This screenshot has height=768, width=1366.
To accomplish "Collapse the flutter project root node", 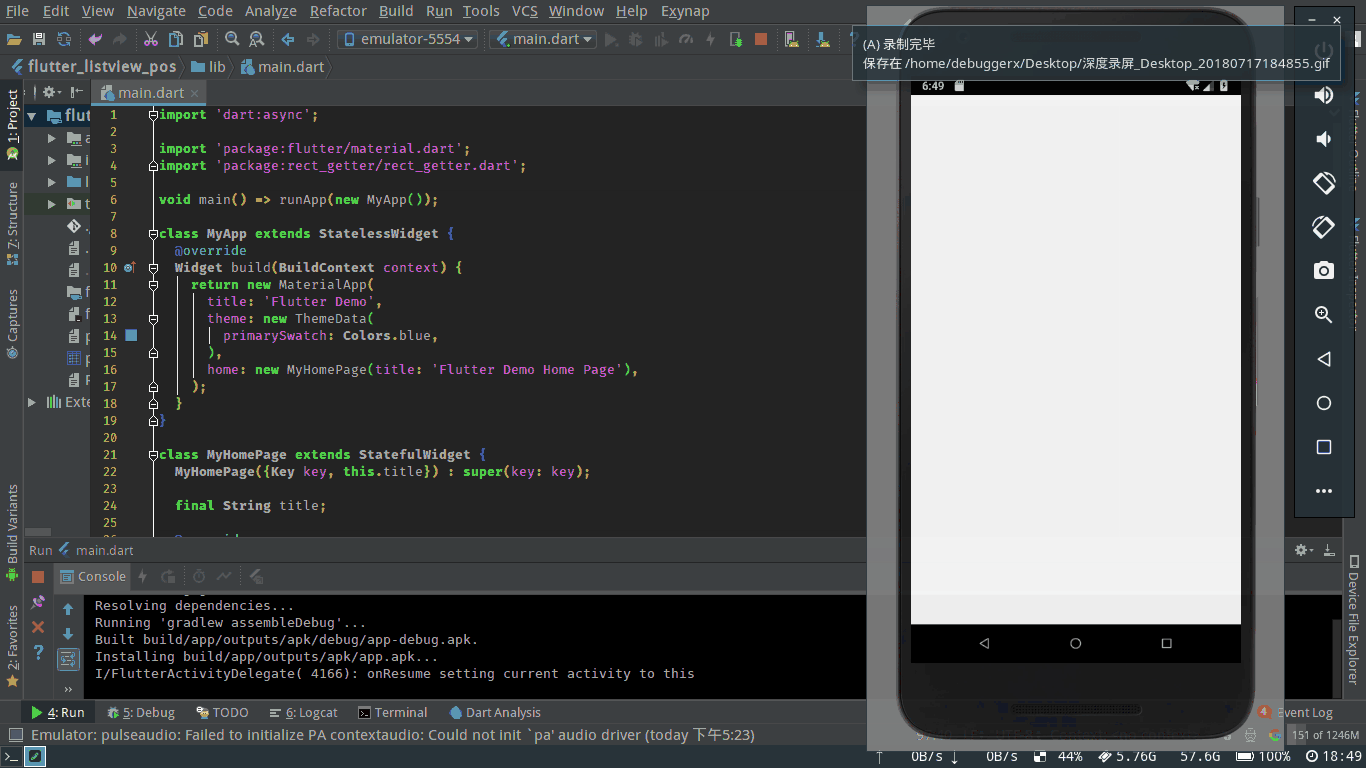I will pos(33,116).
